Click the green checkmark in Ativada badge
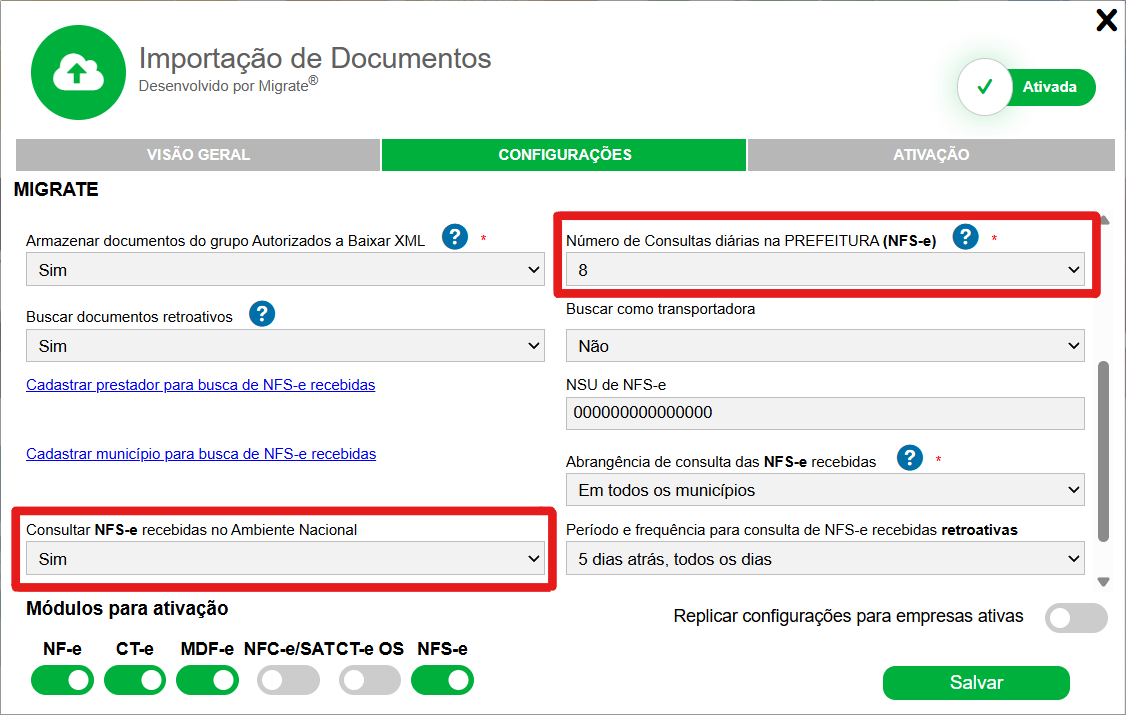 coord(985,87)
